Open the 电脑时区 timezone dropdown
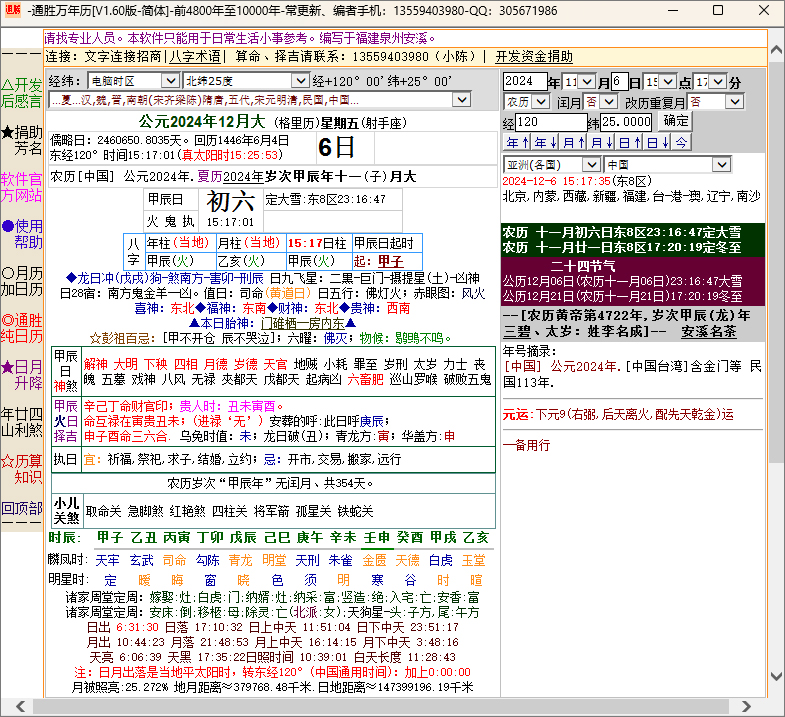 click(x=170, y=80)
